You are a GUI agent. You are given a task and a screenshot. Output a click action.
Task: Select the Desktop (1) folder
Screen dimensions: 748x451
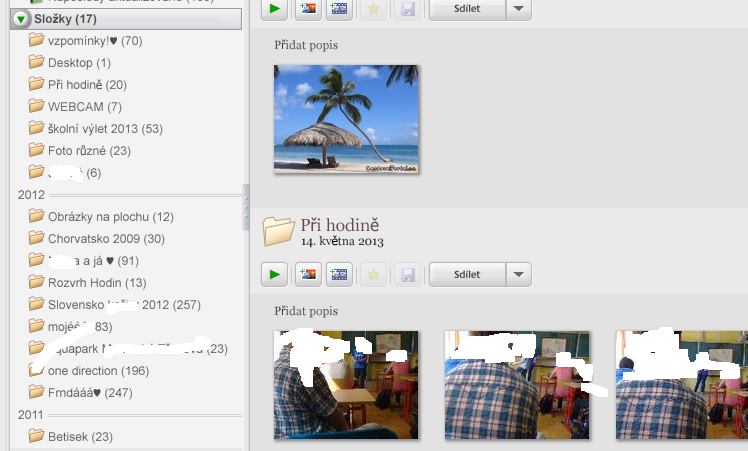(79, 63)
